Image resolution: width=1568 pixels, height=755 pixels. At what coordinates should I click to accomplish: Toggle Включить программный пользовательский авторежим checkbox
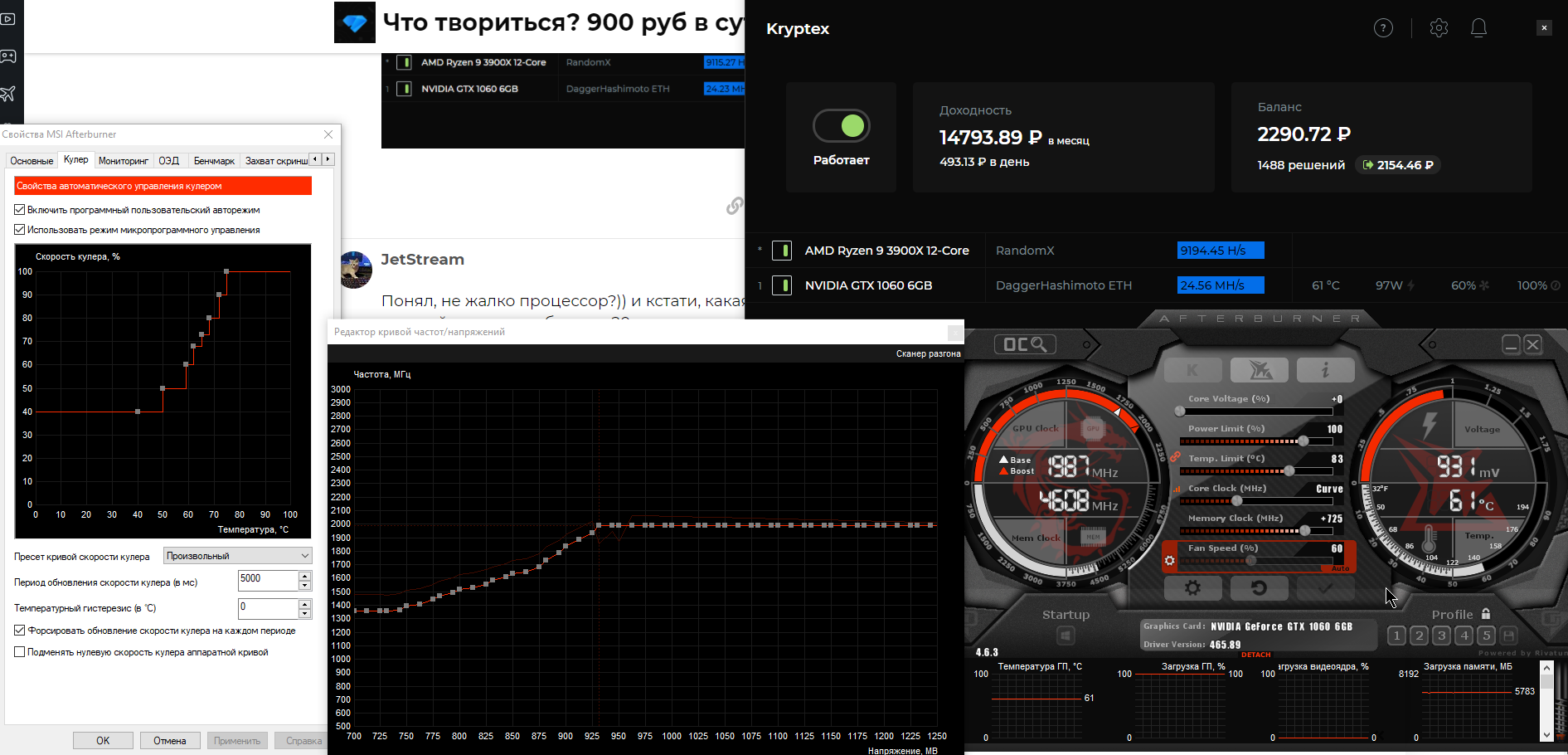pyautogui.click(x=20, y=210)
